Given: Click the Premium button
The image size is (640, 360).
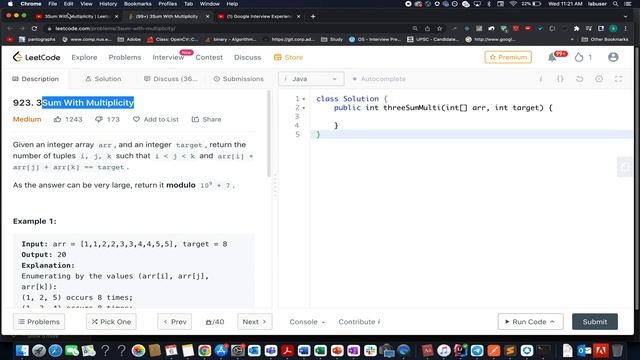Looking at the screenshot, I should coord(508,57).
